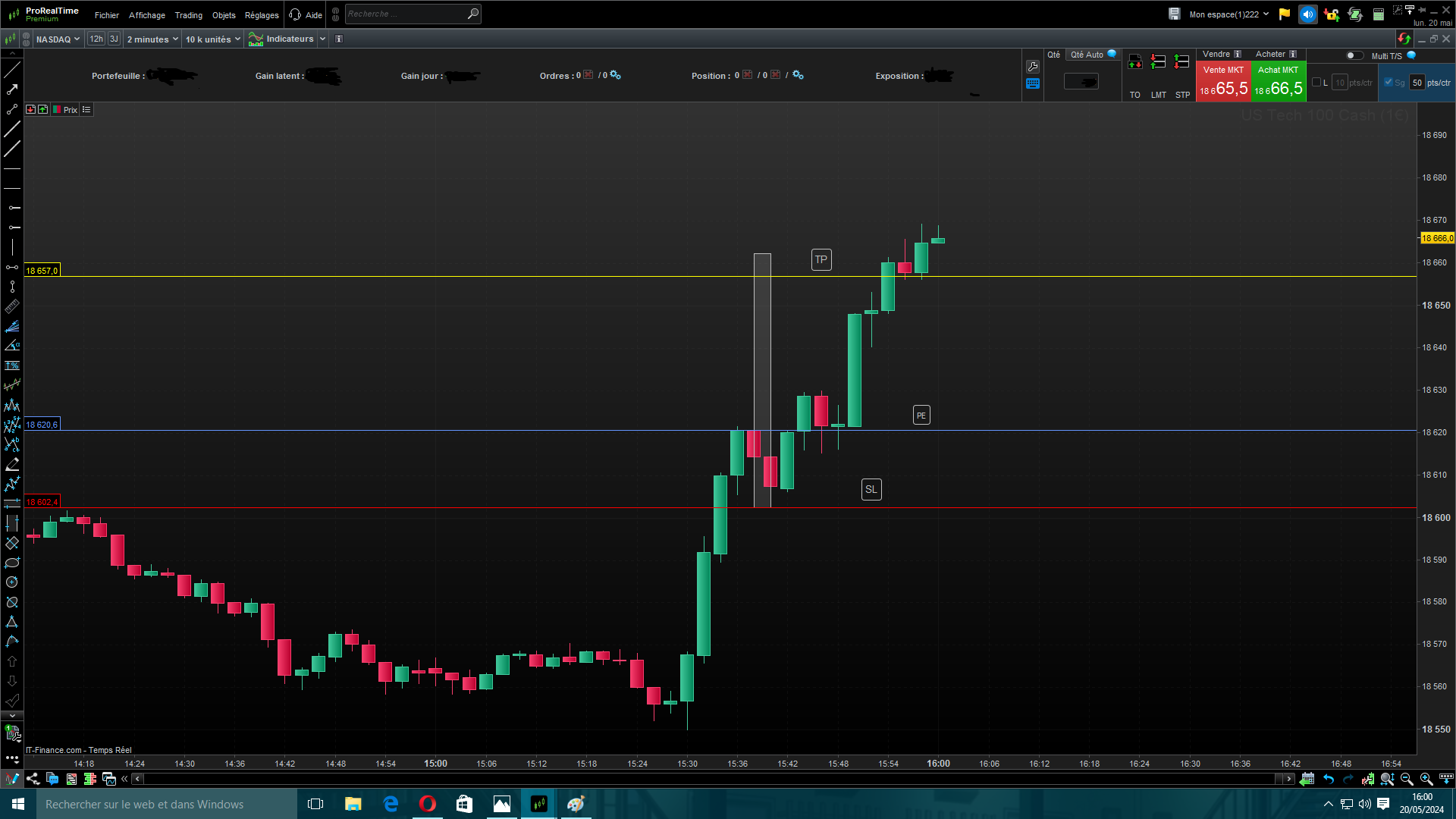Open the Trading menu
This screenshot has width=1456, height=819.
[x=188, y=15]
